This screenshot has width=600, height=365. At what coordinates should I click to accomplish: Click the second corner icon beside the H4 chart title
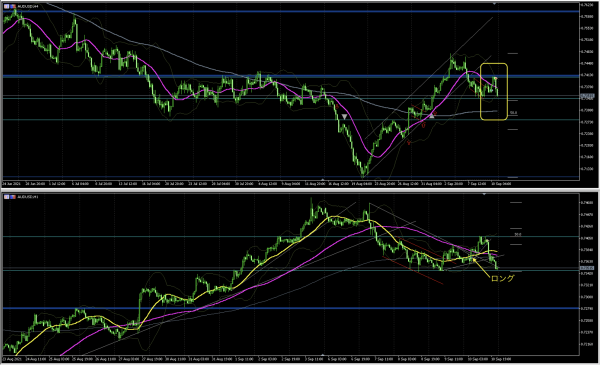coord(13,7)
